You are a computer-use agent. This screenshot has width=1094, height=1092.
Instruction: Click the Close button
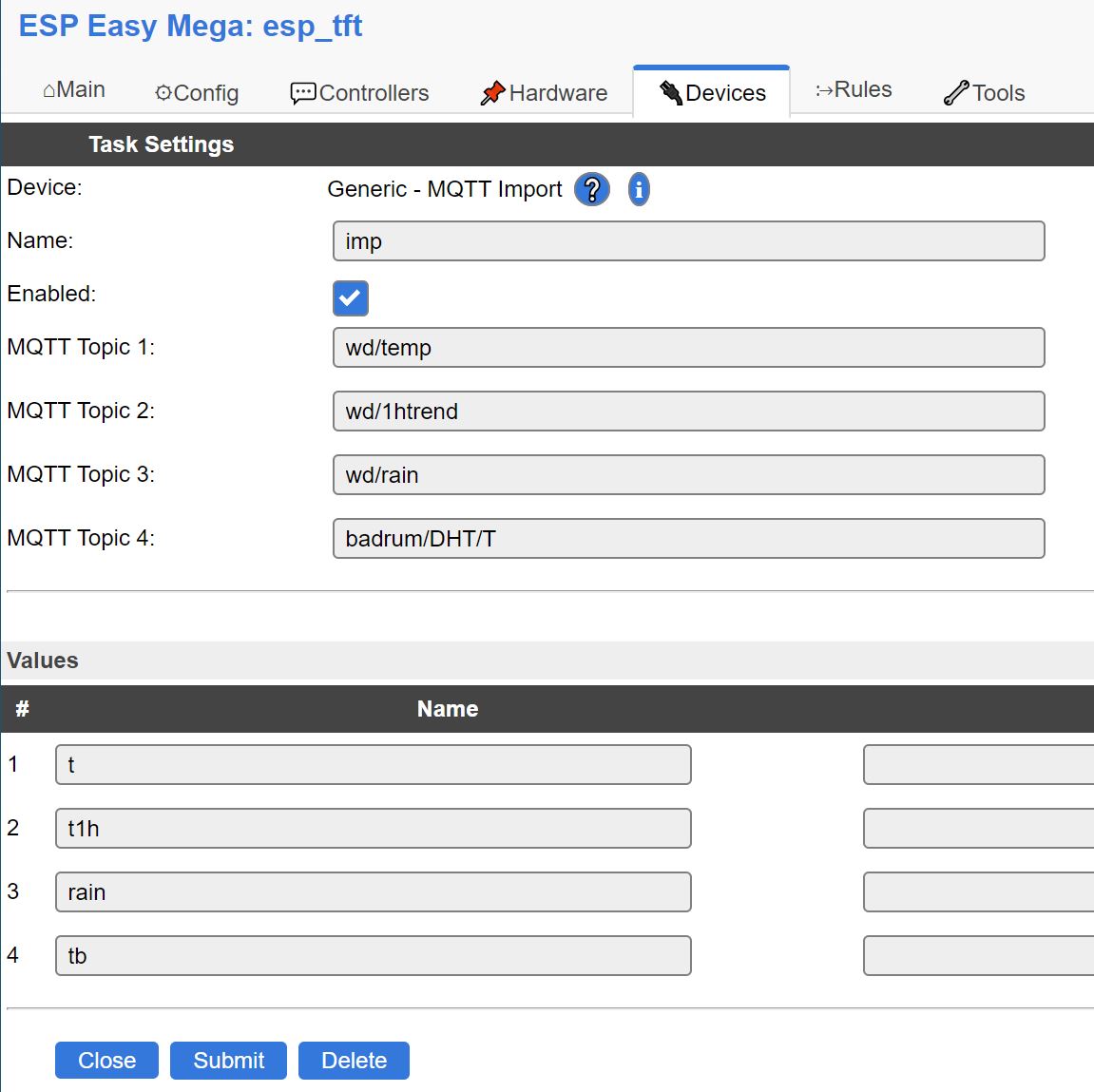(x=106, y=1060)
